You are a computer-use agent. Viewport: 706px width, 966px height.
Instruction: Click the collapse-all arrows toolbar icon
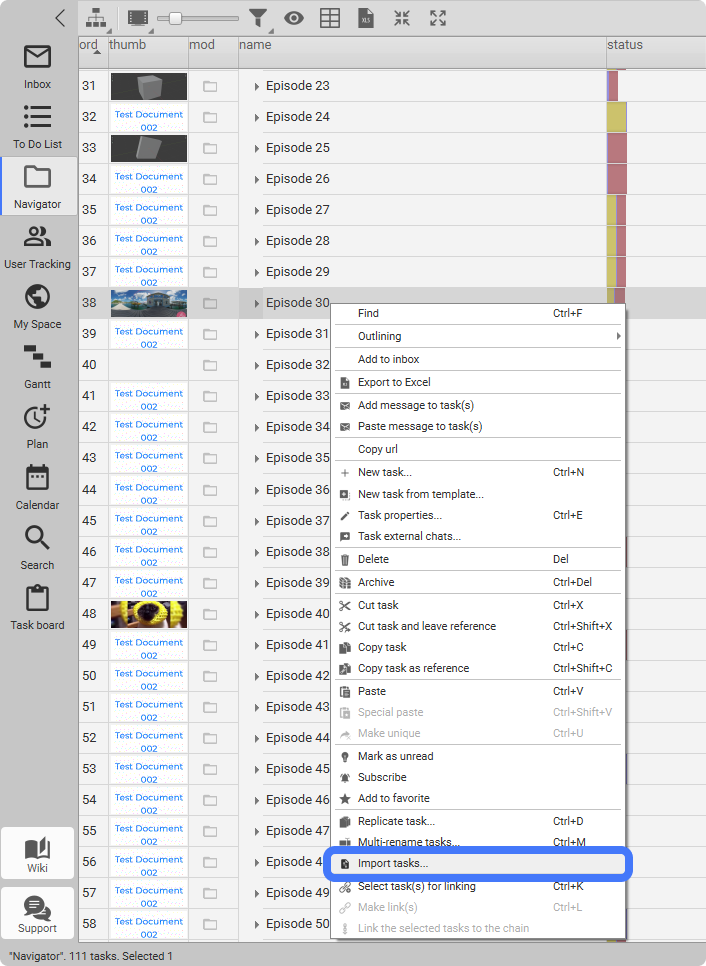tap(402, 18)
